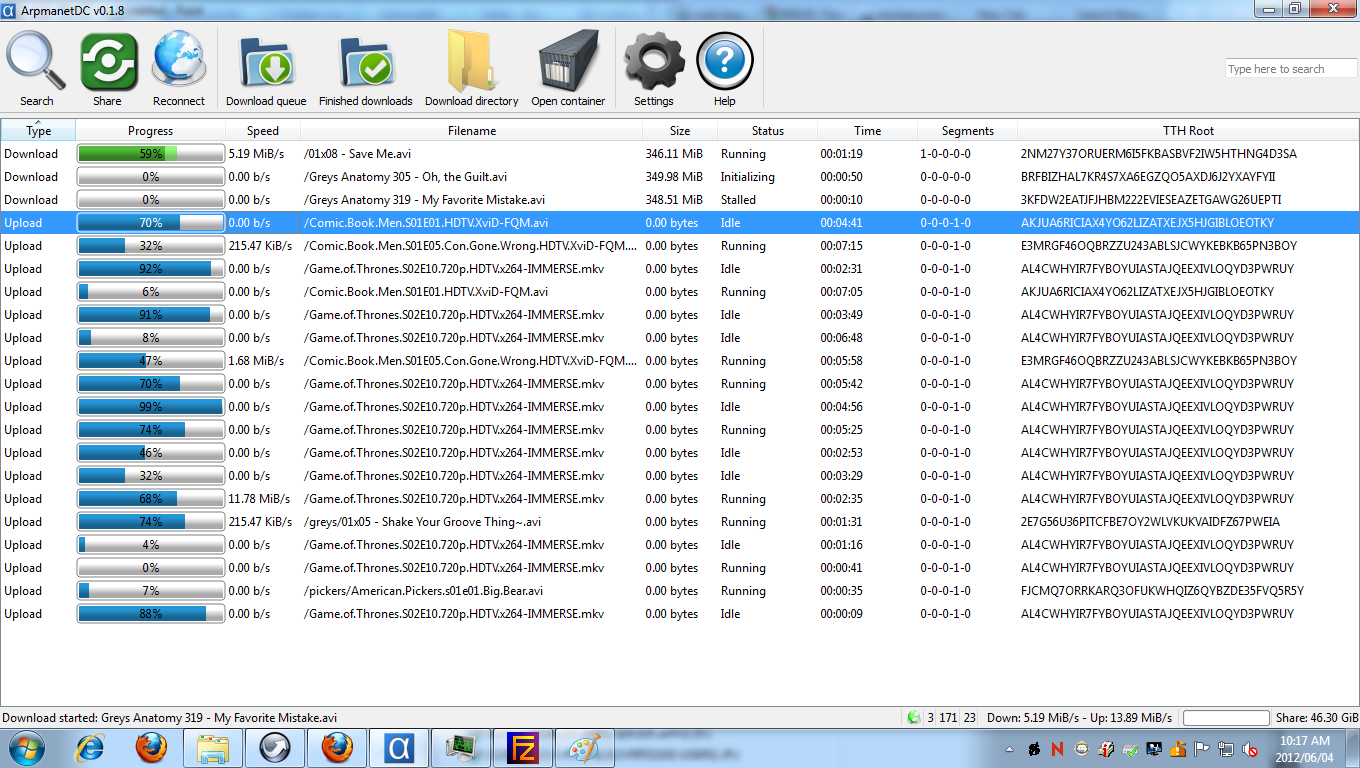Open Action Center flag tray icon
This screenshot has width=1360, height=768.
coord(1202,749)
